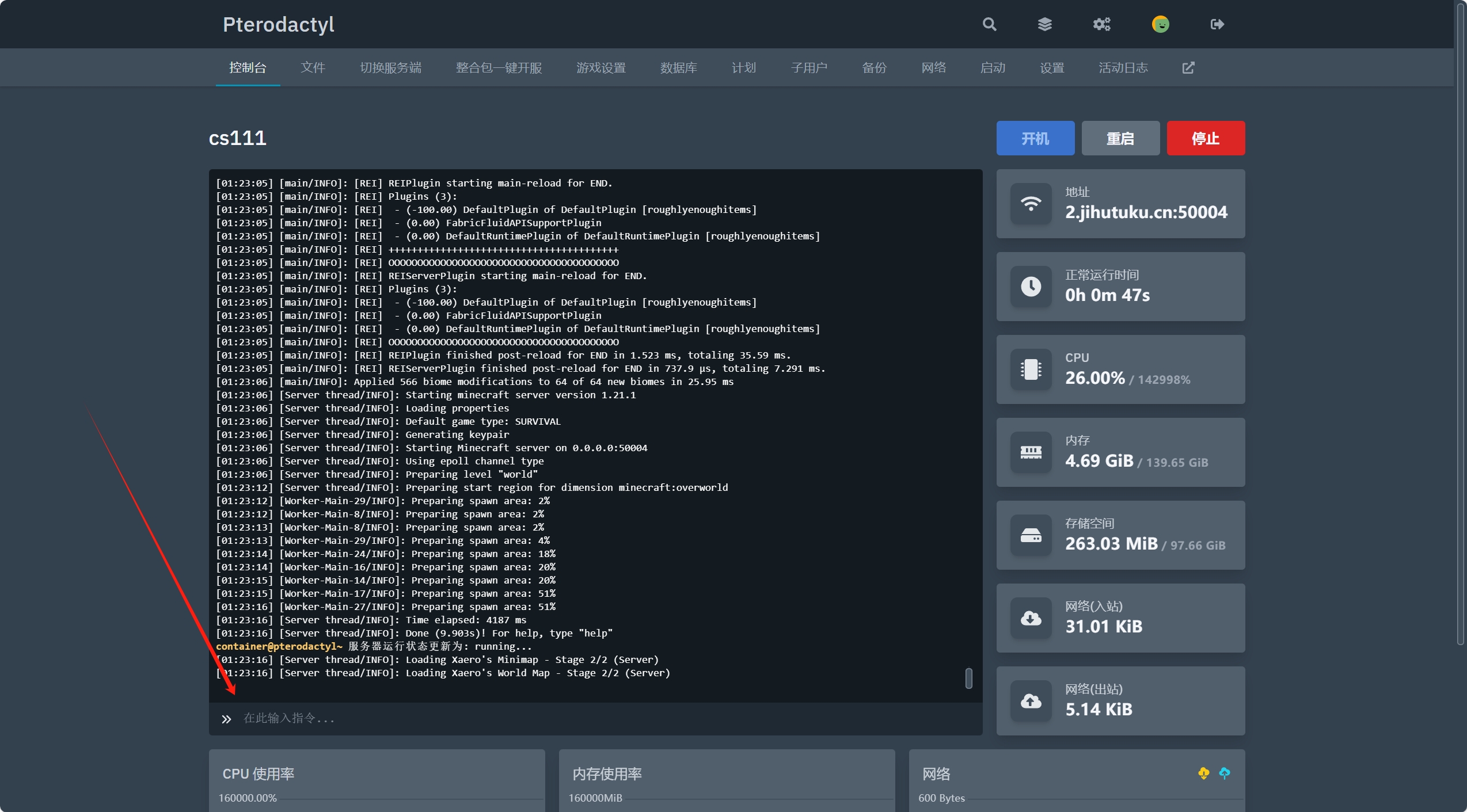
Task: Click server address 2.jihutuku.cn:50004
Action: click(x=1146, y=212)
